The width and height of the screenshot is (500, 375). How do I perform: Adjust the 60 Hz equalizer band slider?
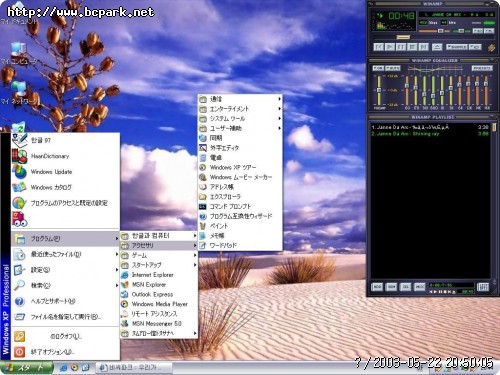click(x=407, y=90)
